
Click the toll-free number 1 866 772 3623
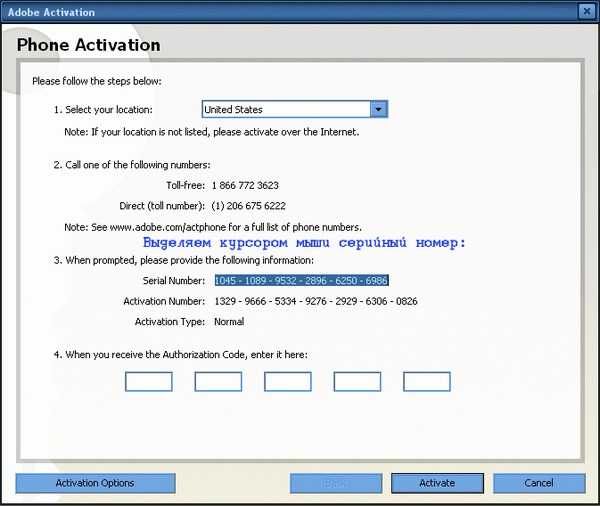coord(245,185)
